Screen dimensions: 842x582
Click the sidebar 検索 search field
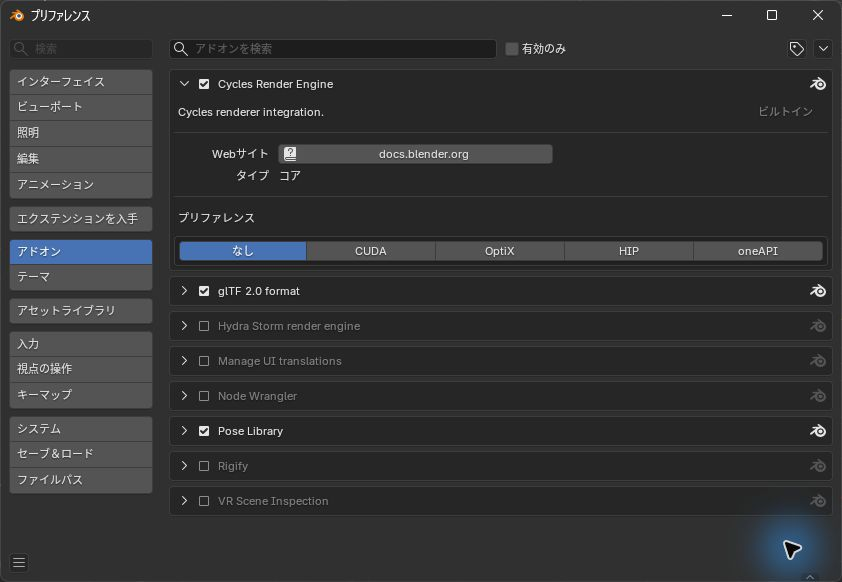point(81,49)
